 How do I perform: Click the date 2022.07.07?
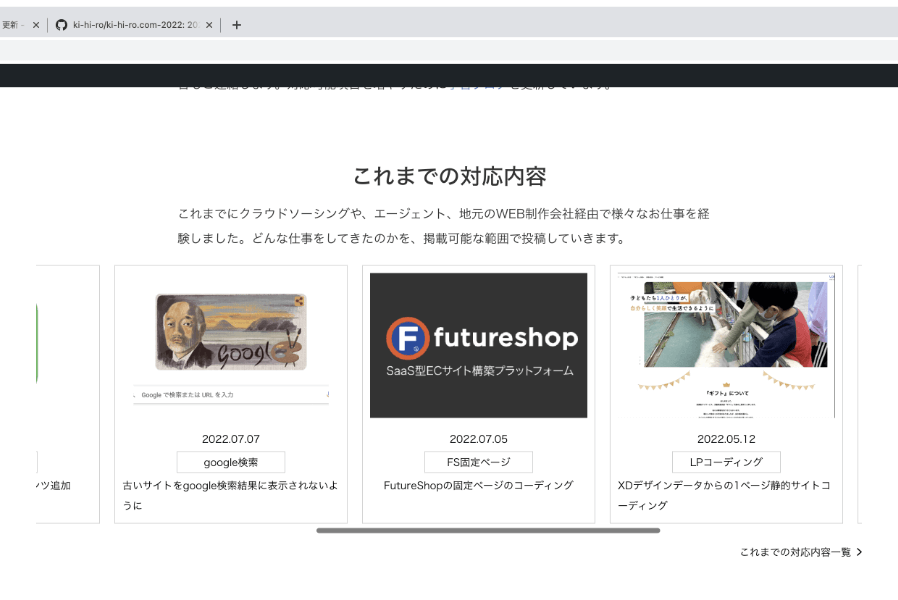pyautogui.click(x=231, y=439)
